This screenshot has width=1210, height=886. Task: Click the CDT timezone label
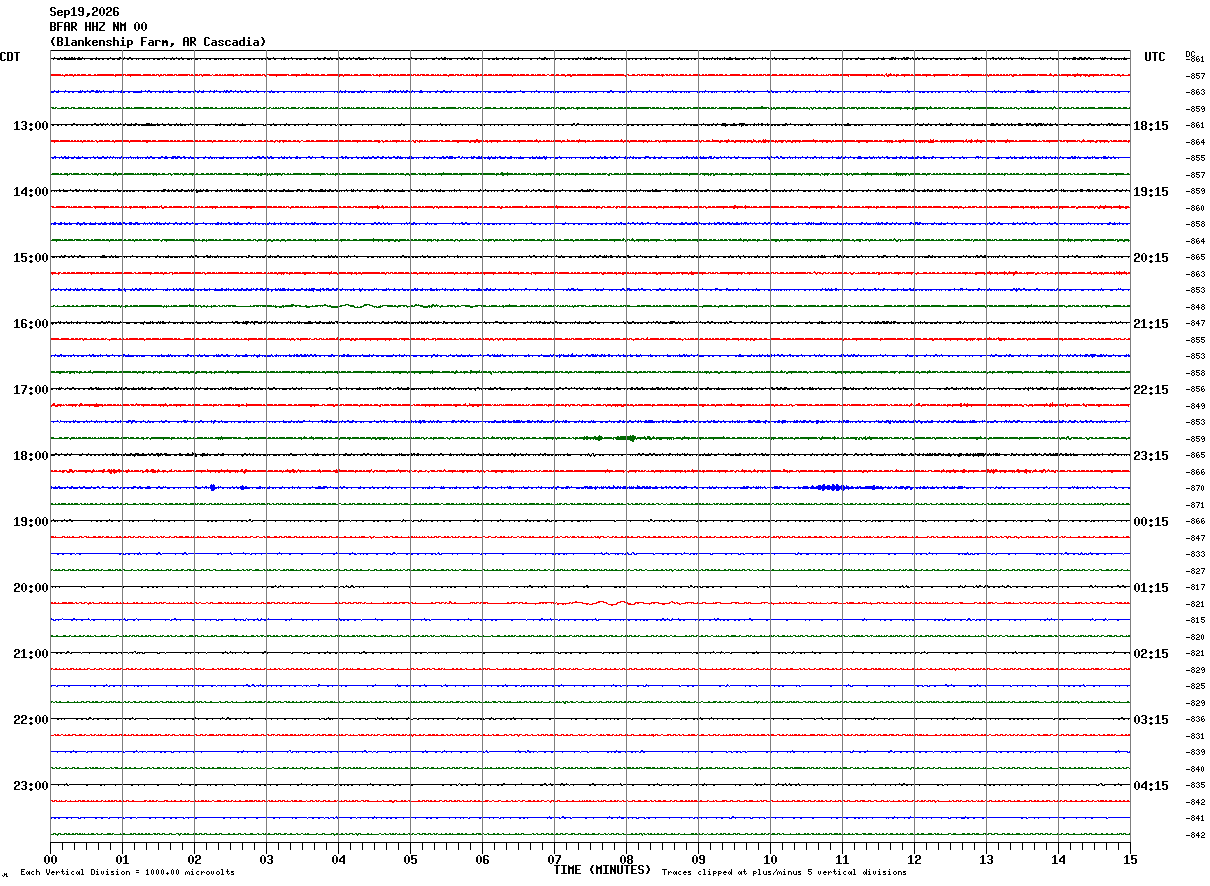10,57
